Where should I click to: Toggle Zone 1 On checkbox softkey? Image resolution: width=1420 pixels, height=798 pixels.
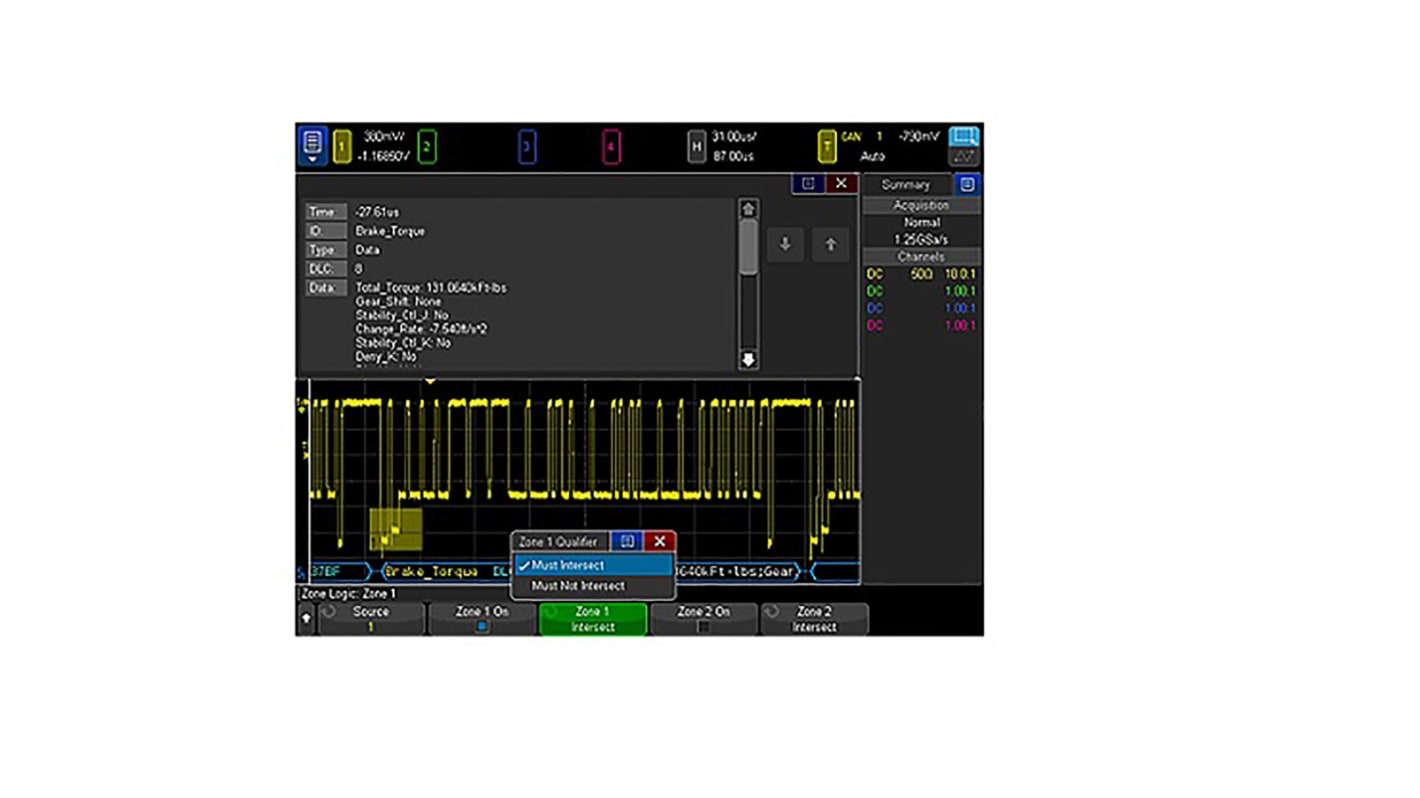tap(482, 619)
